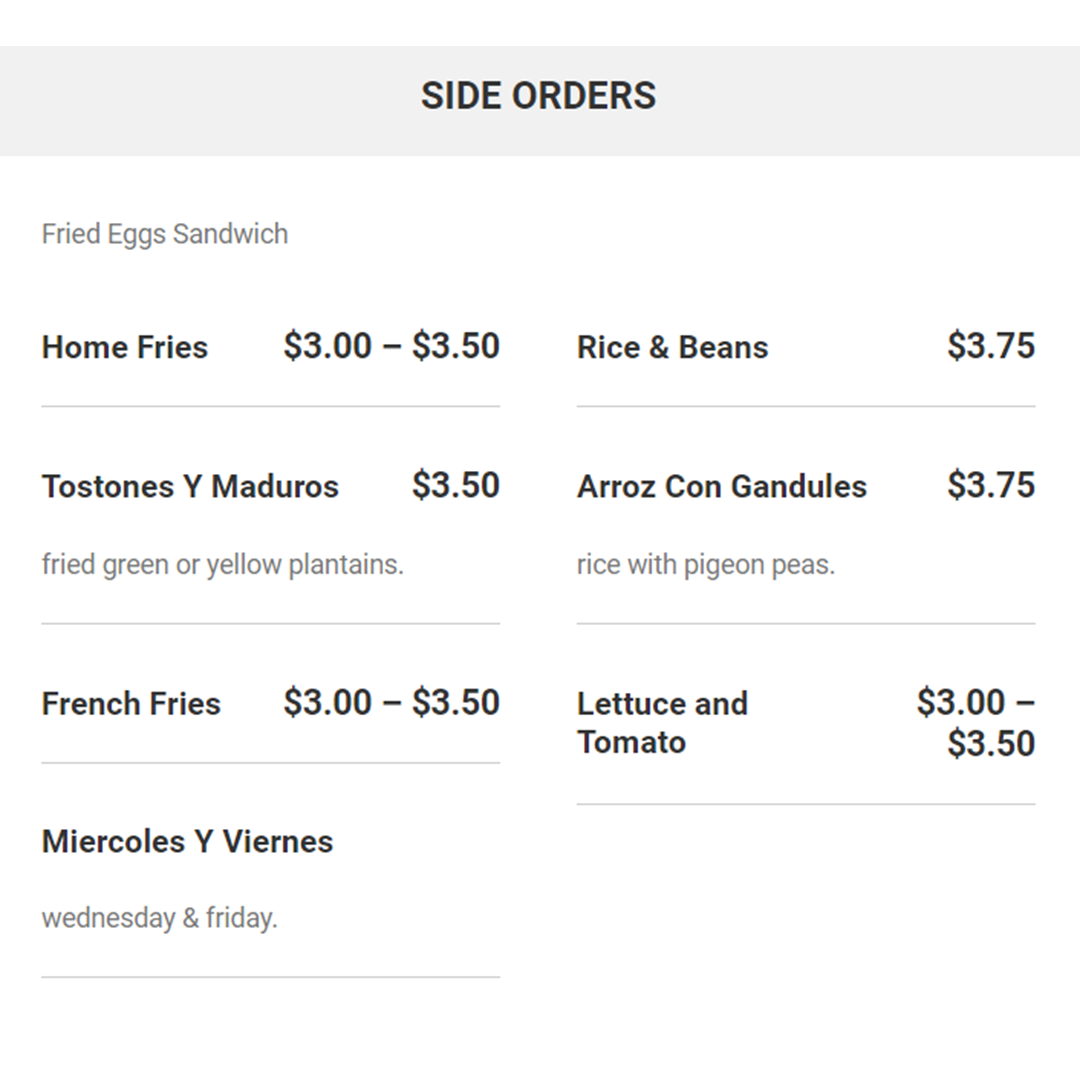Open the Arroz Con Gandules item
Screen dimensions: 1080x1080
722,486
